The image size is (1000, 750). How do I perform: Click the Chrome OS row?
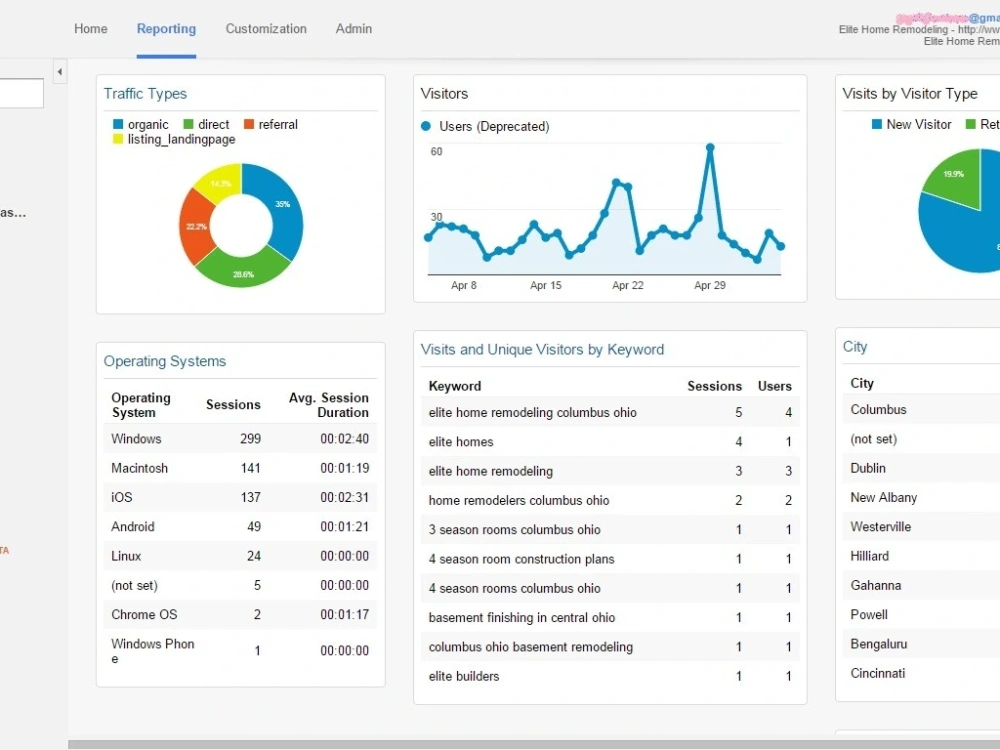tap(240, 615)
